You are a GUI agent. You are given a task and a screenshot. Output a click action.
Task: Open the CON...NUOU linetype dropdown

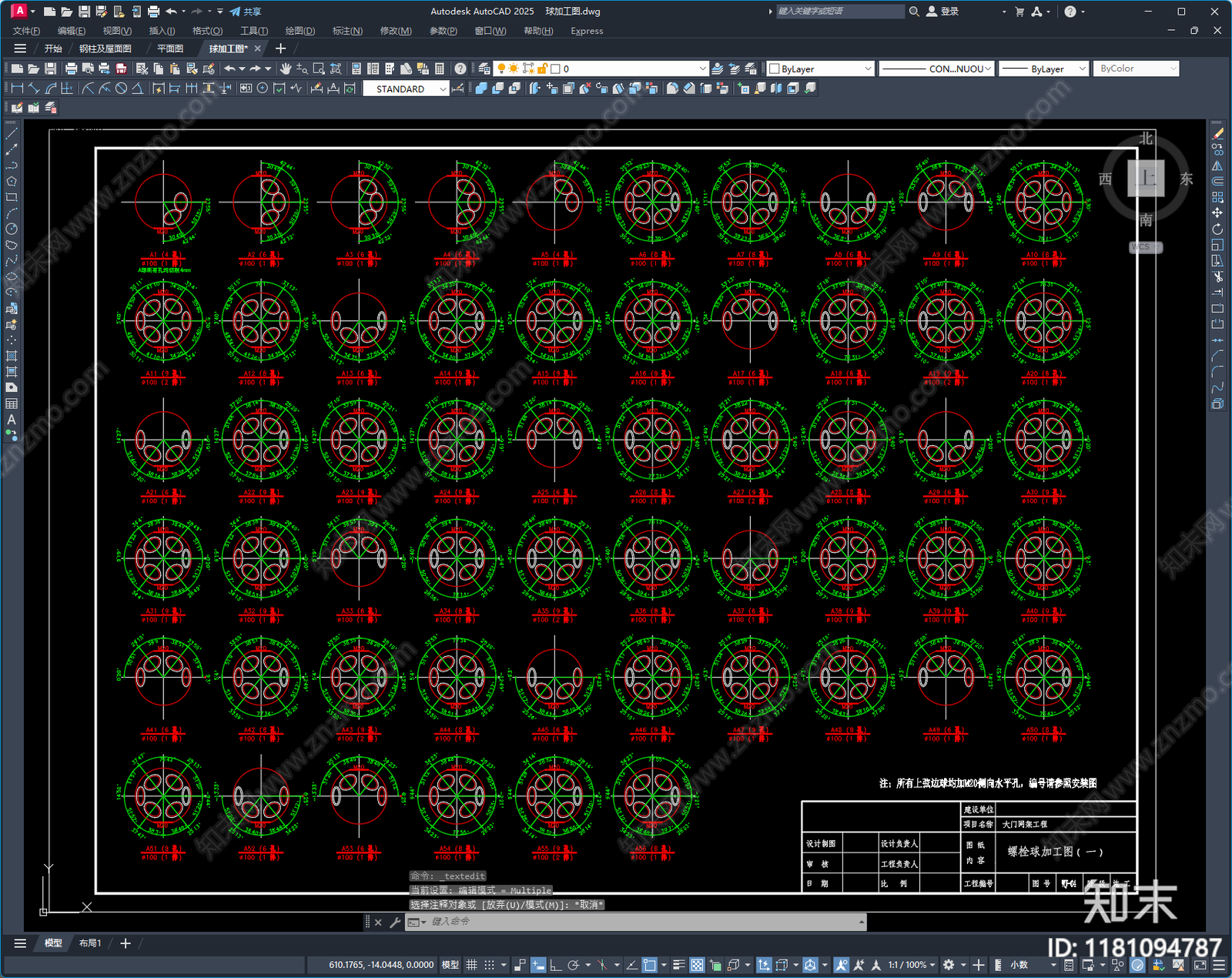coord(936,69)
